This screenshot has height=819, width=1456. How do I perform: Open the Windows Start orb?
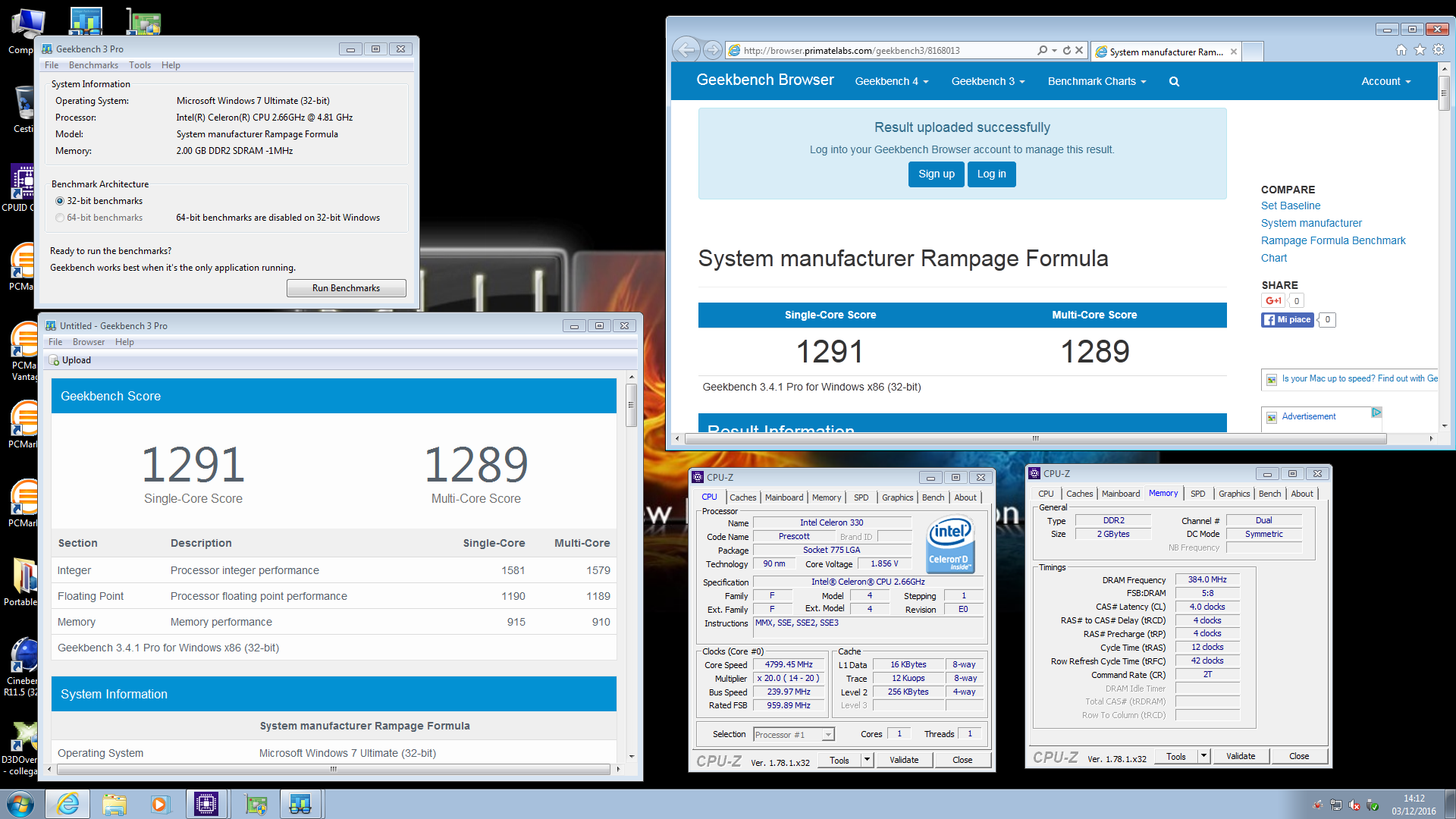20,804
